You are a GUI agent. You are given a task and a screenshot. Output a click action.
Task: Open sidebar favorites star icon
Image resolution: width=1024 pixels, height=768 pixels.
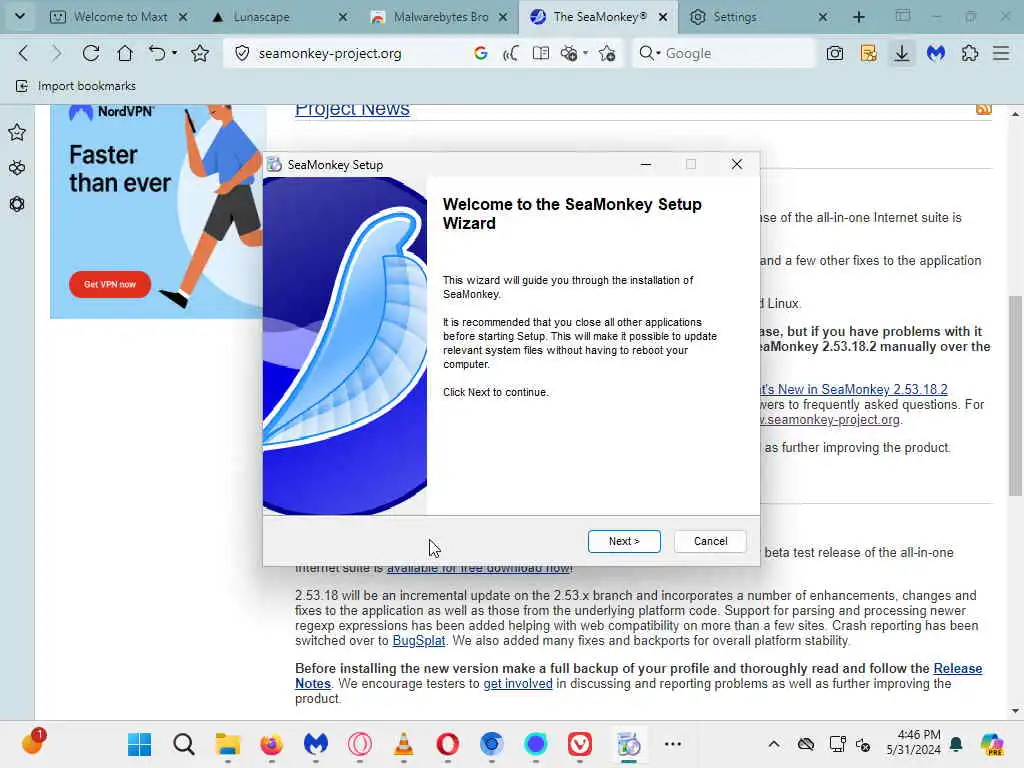click(17, 133)
